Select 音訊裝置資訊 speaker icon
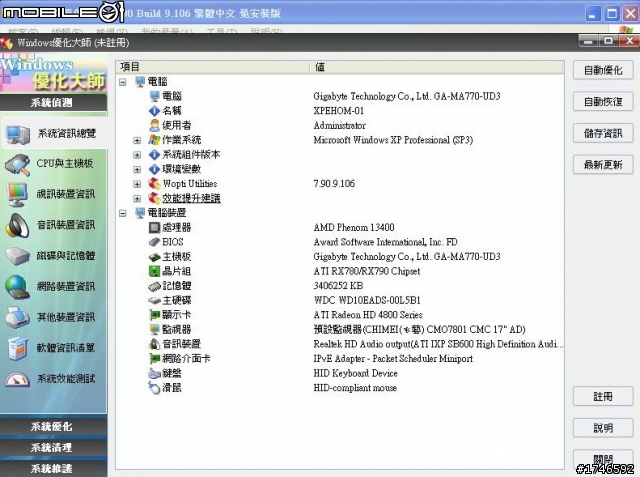Screen dimensions: 640x477 click(x=17, y=225)
